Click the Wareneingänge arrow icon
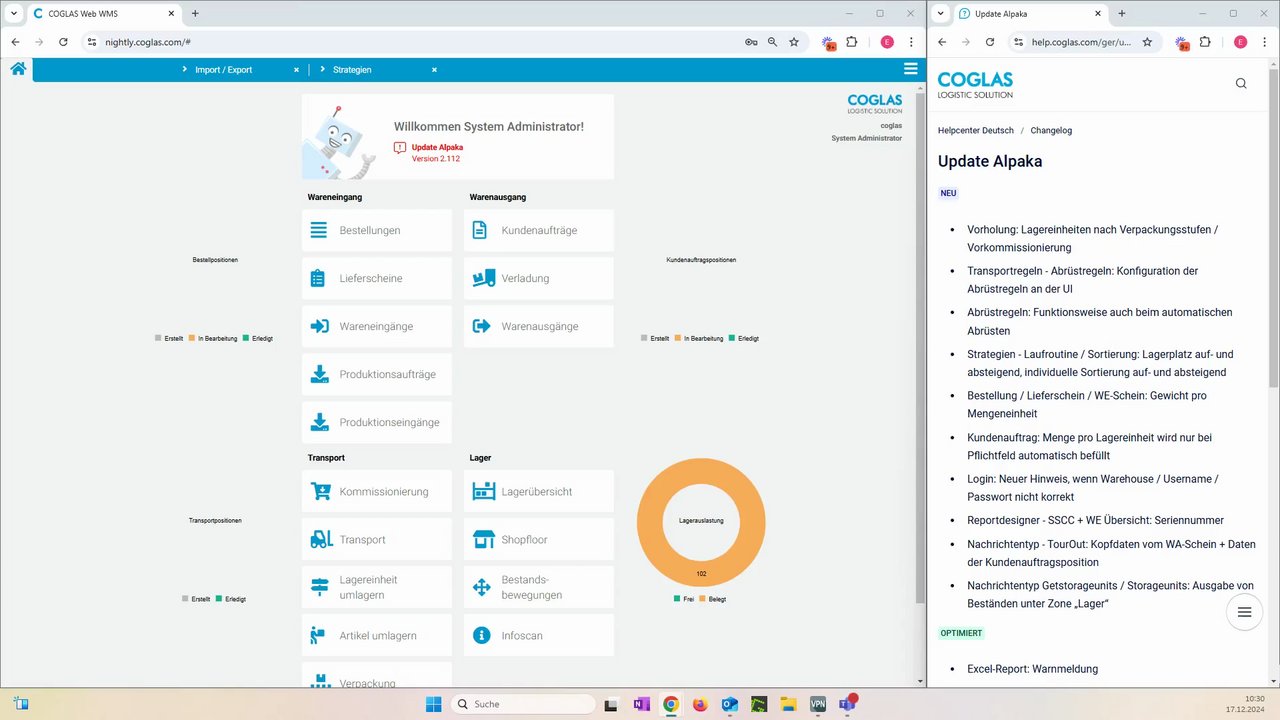Image resolution: width=1280 pixels, height=720 pixels. (319, 326)
